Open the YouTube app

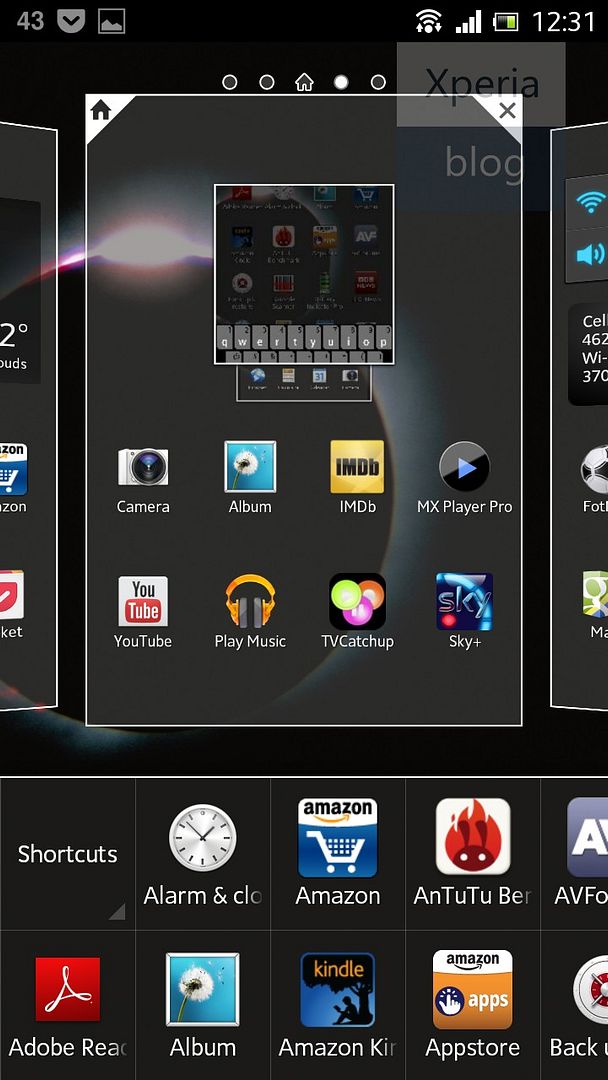point(143,613)
